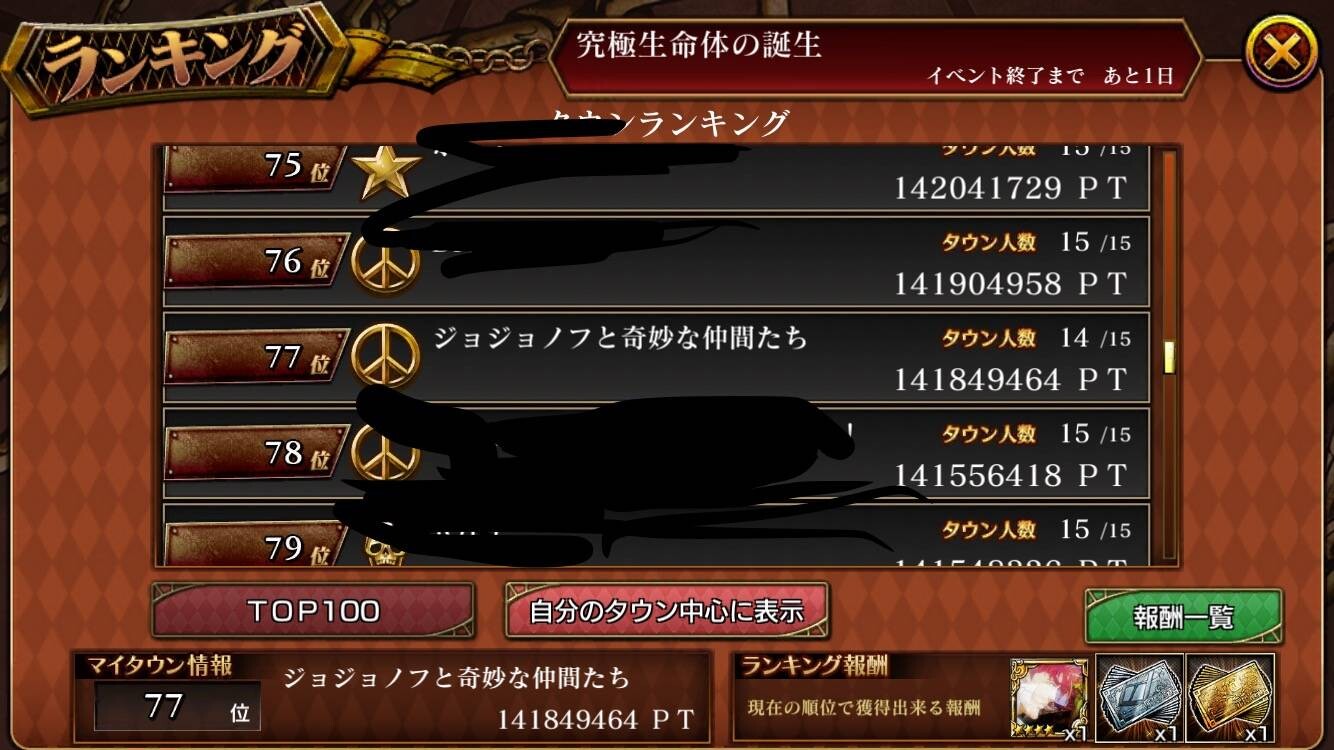Open the gold ticket reward icon
1334x750 pixels.
point(1231,698)
